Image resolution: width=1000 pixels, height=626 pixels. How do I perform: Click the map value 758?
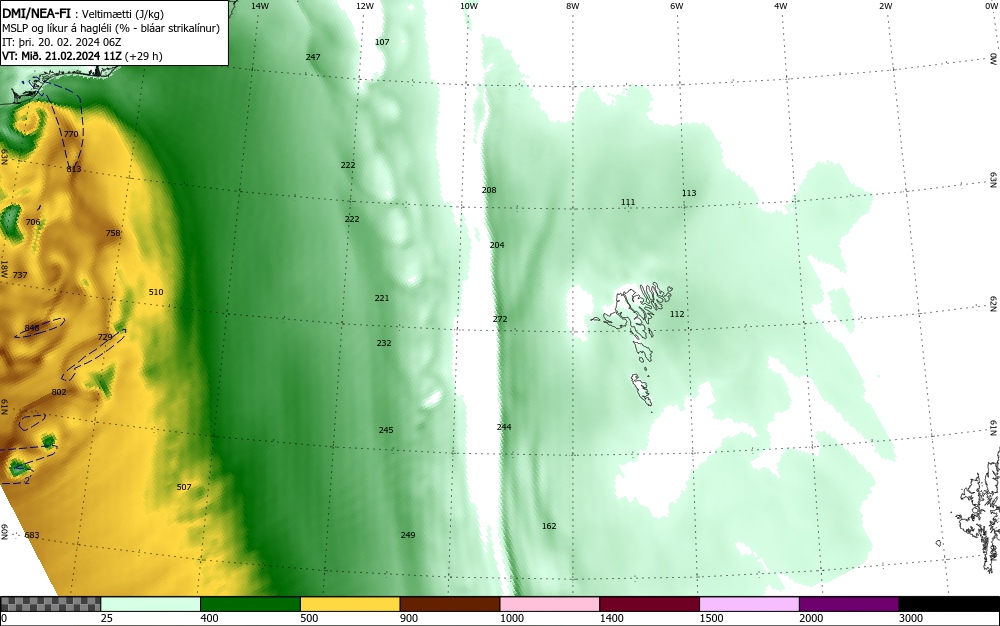[x=113, y=233]
